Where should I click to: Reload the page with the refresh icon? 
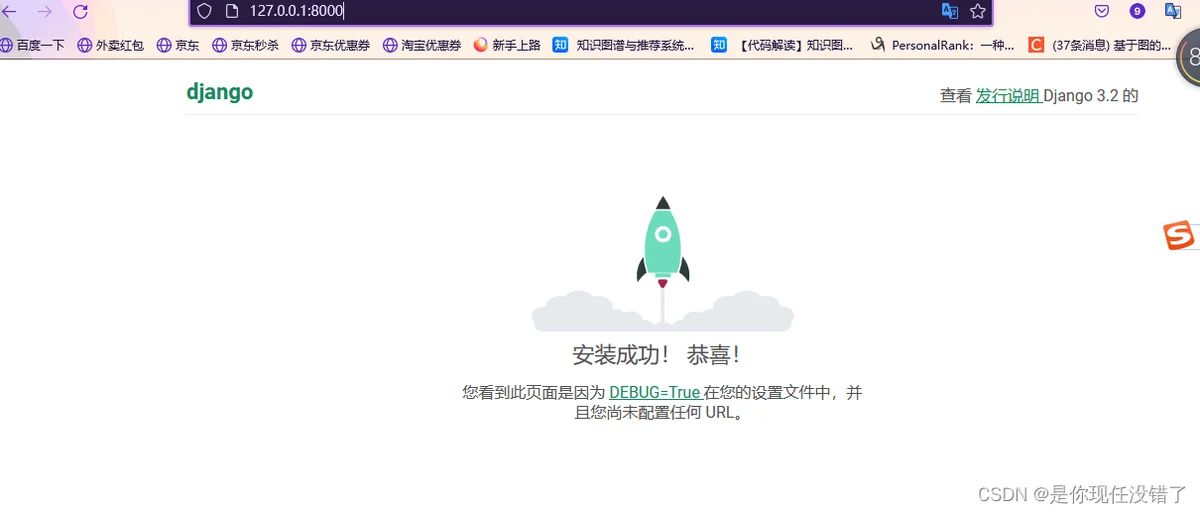[x=81, y=11]
